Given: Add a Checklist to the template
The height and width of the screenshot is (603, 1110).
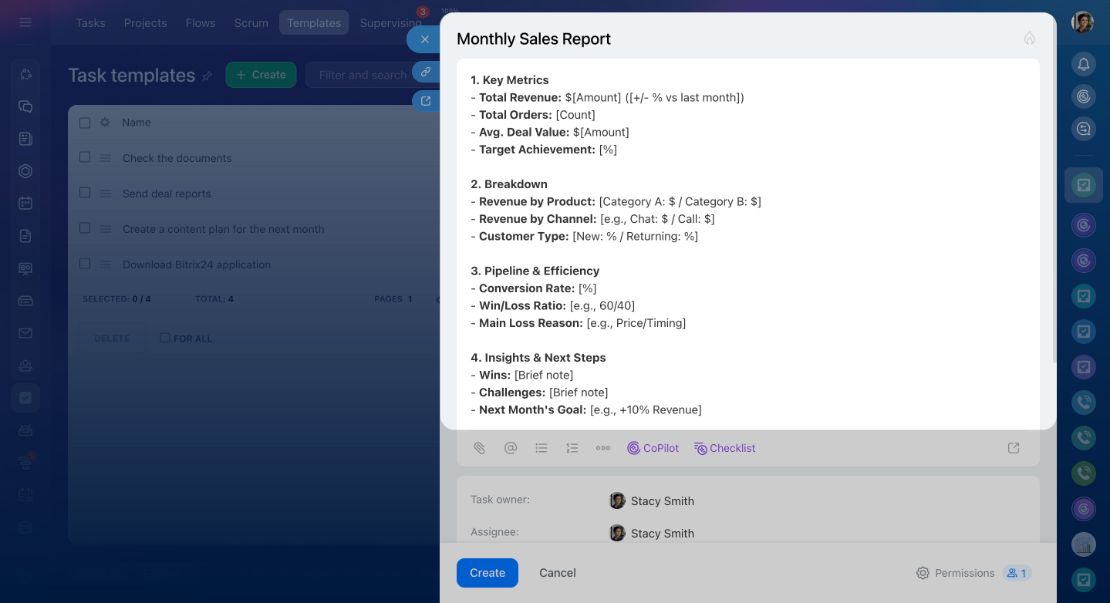Looking at the screenshot, I should click(725, 448).
